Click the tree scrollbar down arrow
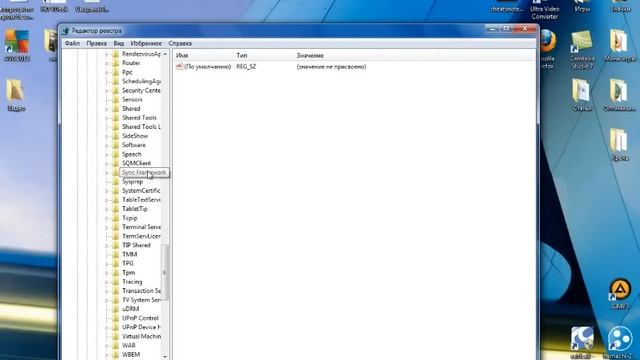640x360 pixels. (x=165, y=356)
